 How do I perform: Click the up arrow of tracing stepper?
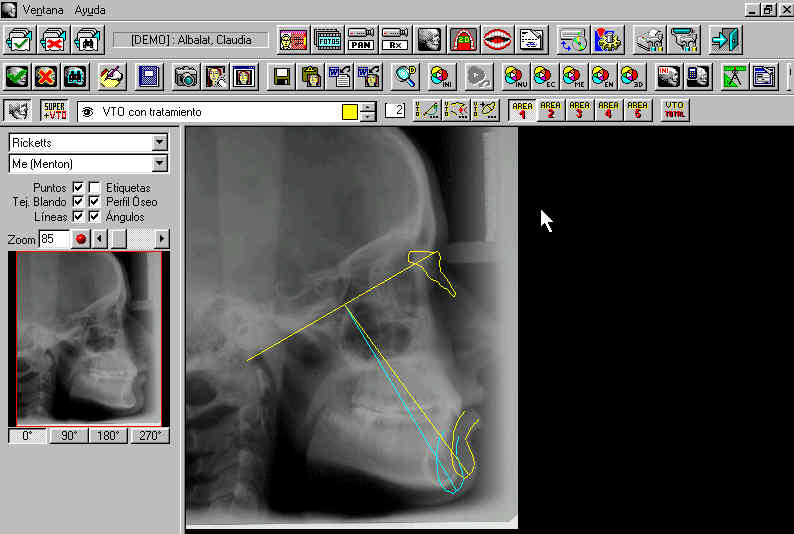[x=368, y=107]
